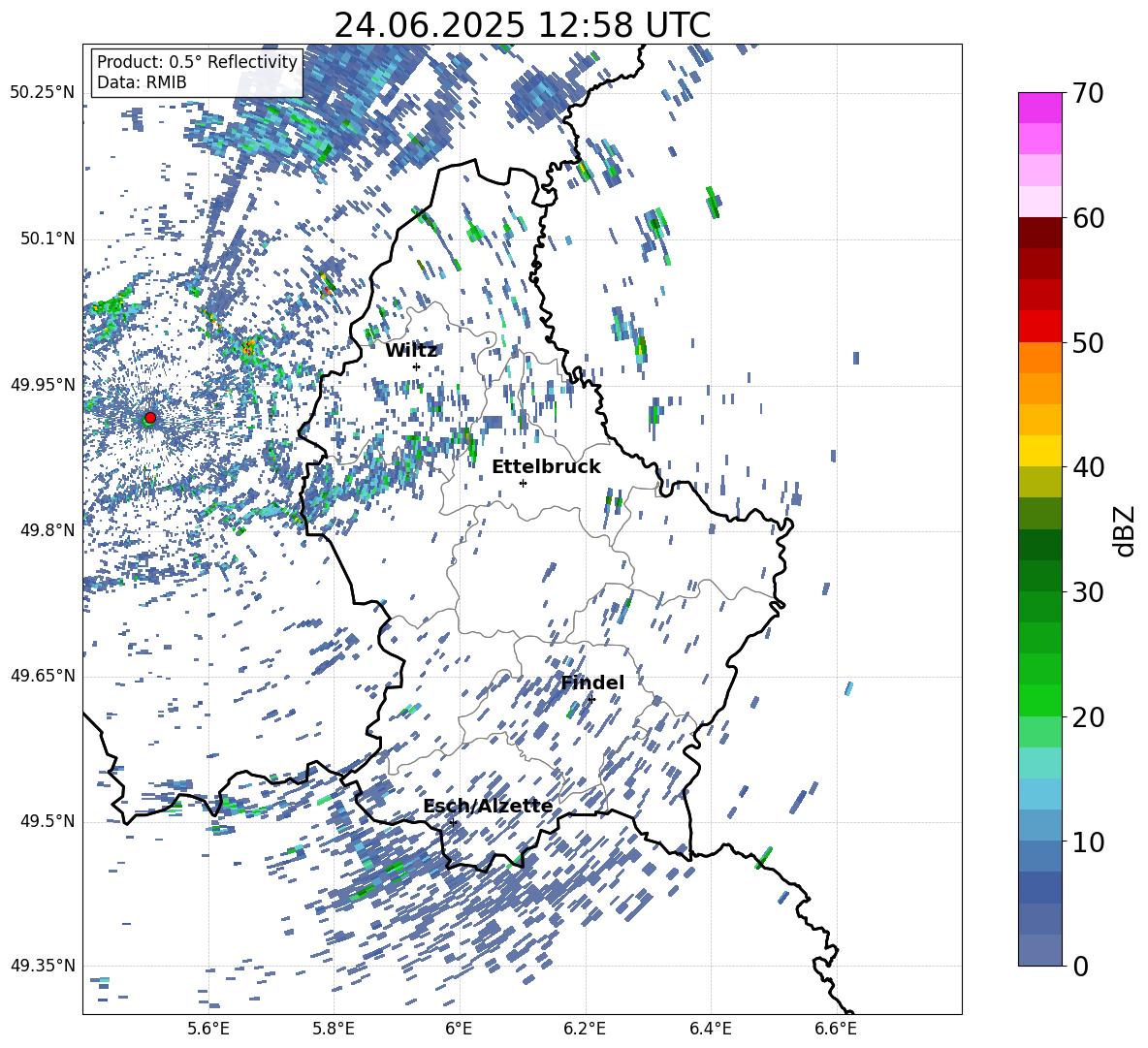Image resolution: width=1148 pixels, height=1048 pixels.
Task: Click the 6.4°E longitude label
Action: click(x=711, y=1029)
